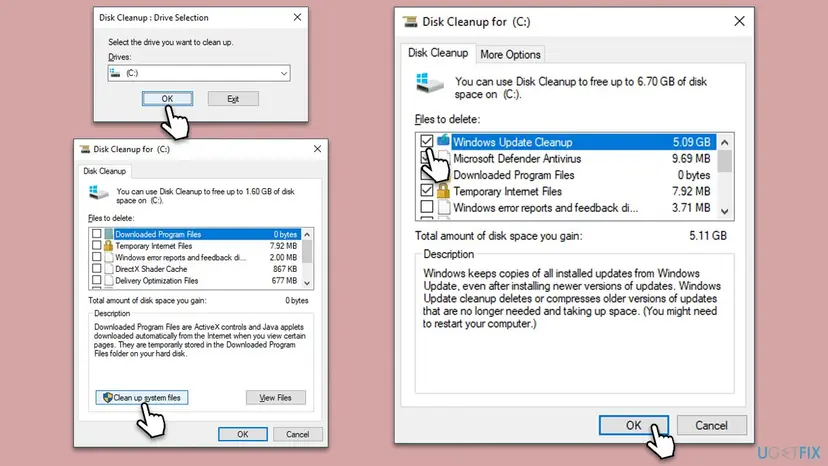
Task: Select the Delivery Optimization Files row
Action: [195, 281]
